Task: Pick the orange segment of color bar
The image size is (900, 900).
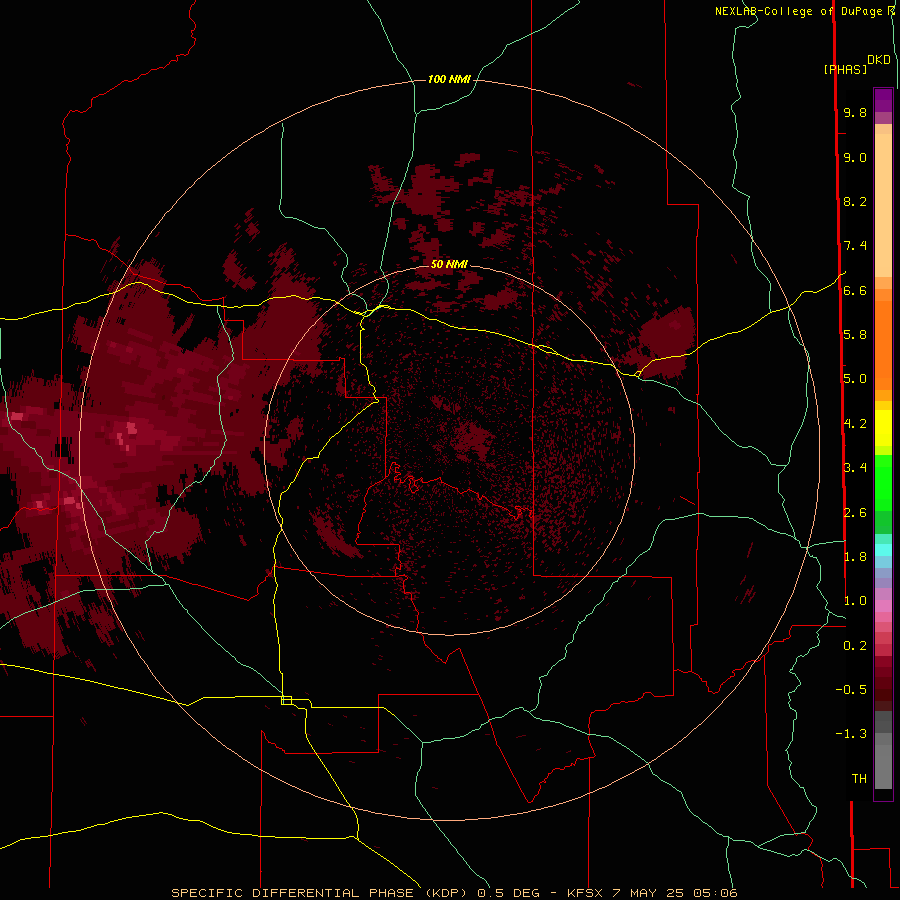Action: pos(883,346)
